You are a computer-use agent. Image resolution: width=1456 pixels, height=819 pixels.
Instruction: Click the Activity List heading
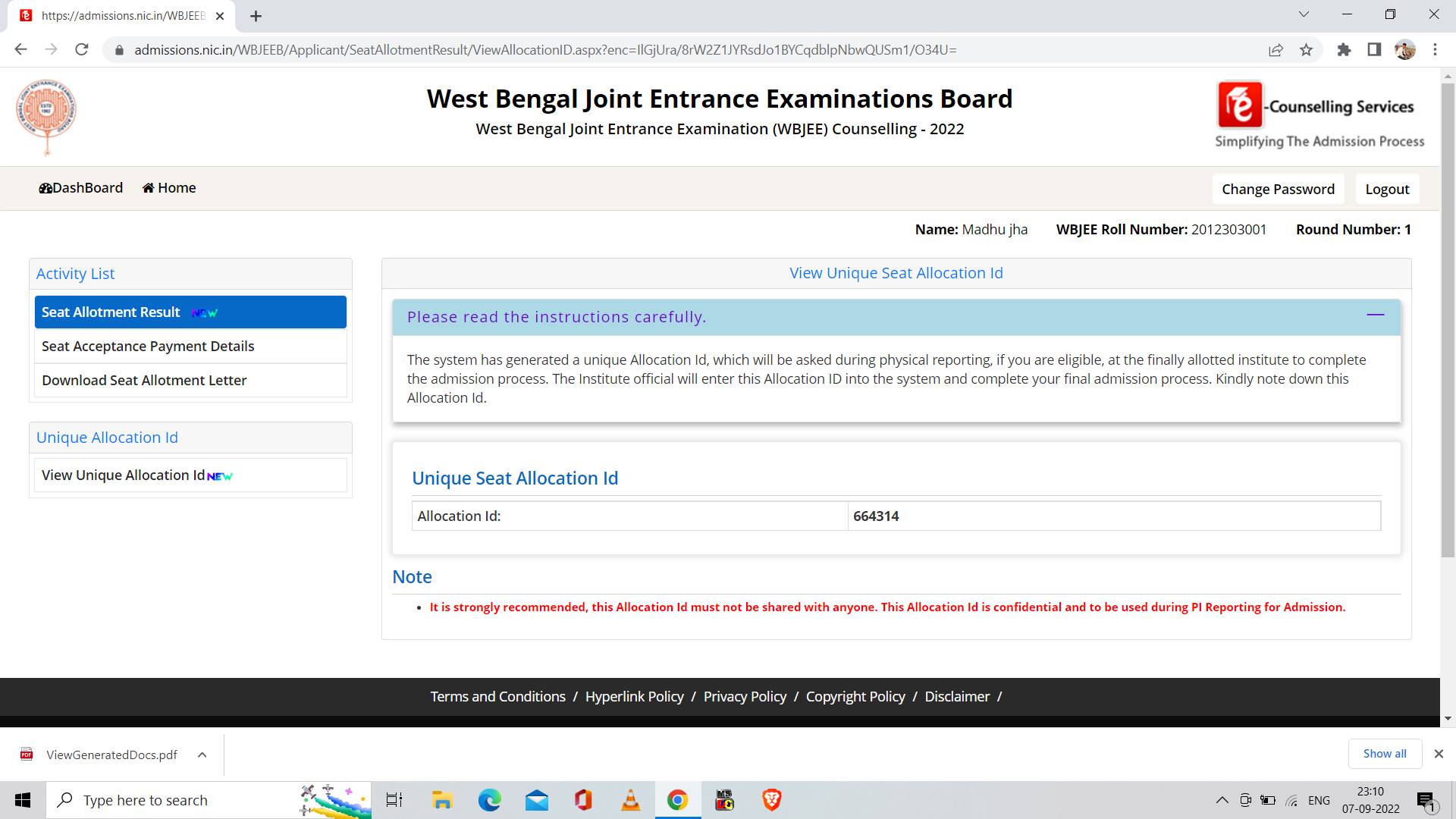tap(75, 274)
